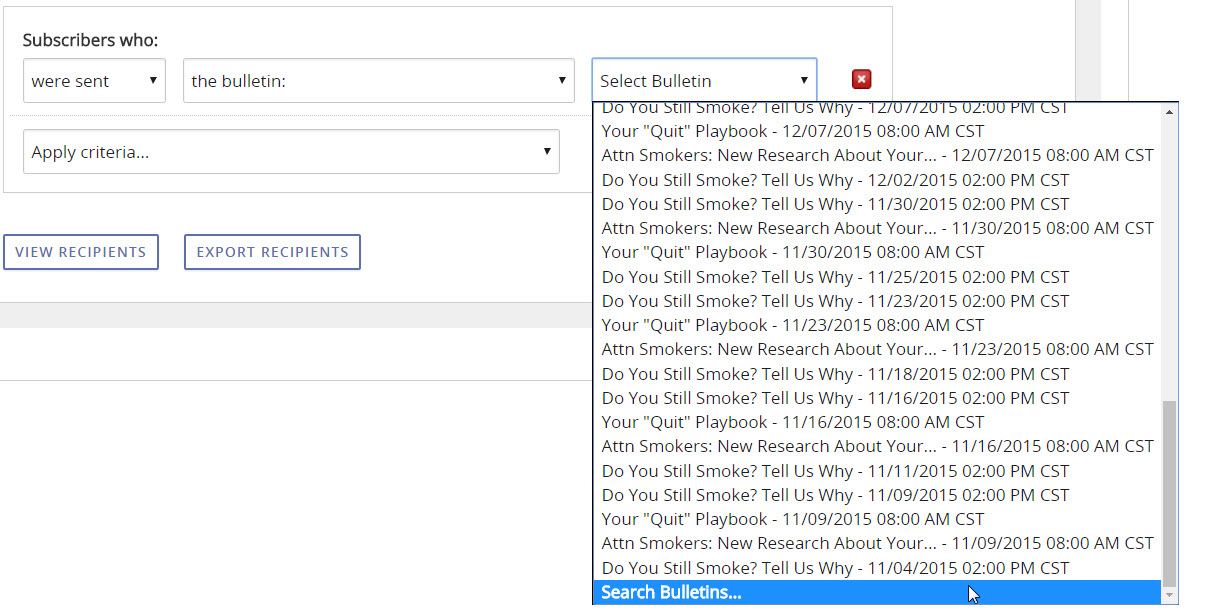Pick "Do You Still Smoke" dated 12/02/2015
1217x614 pixels.
[x=834, y=180]
